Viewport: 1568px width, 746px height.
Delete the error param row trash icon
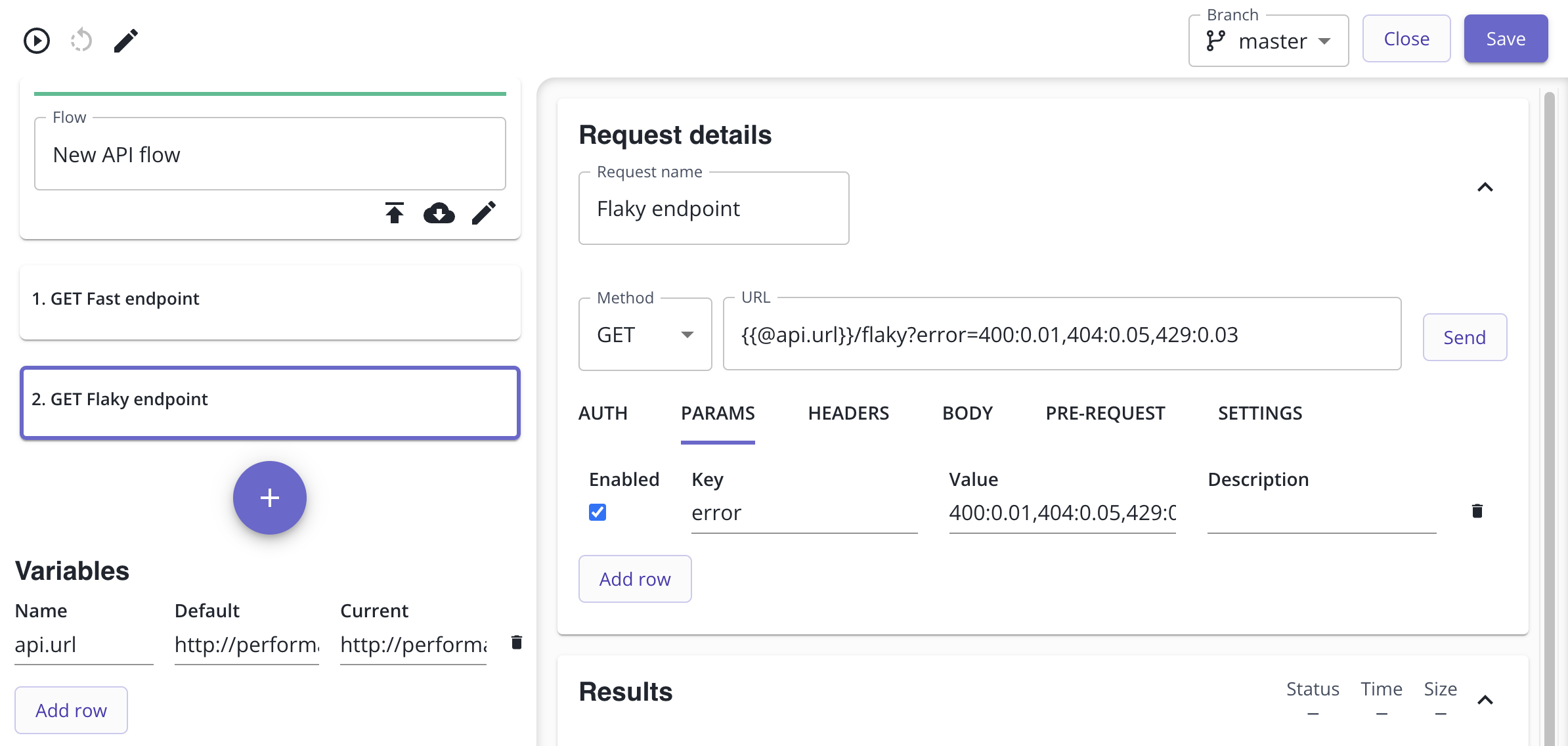[1477, 511]
